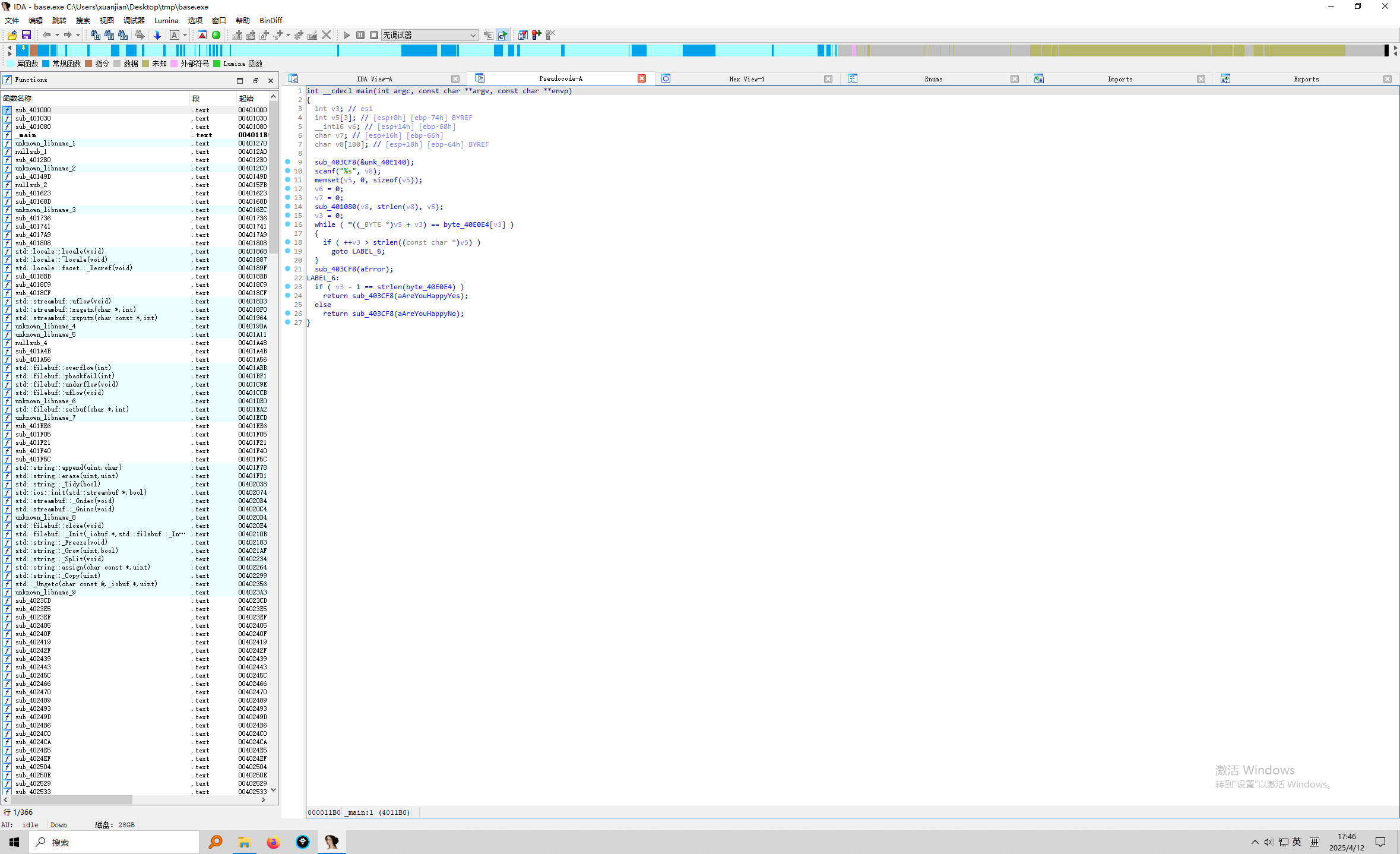Close the Pseudocode-A tab

coord(642,78)
